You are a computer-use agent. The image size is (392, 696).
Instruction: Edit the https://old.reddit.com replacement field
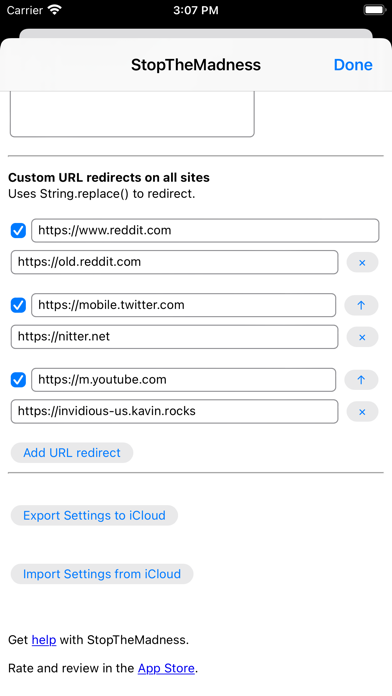174,262
